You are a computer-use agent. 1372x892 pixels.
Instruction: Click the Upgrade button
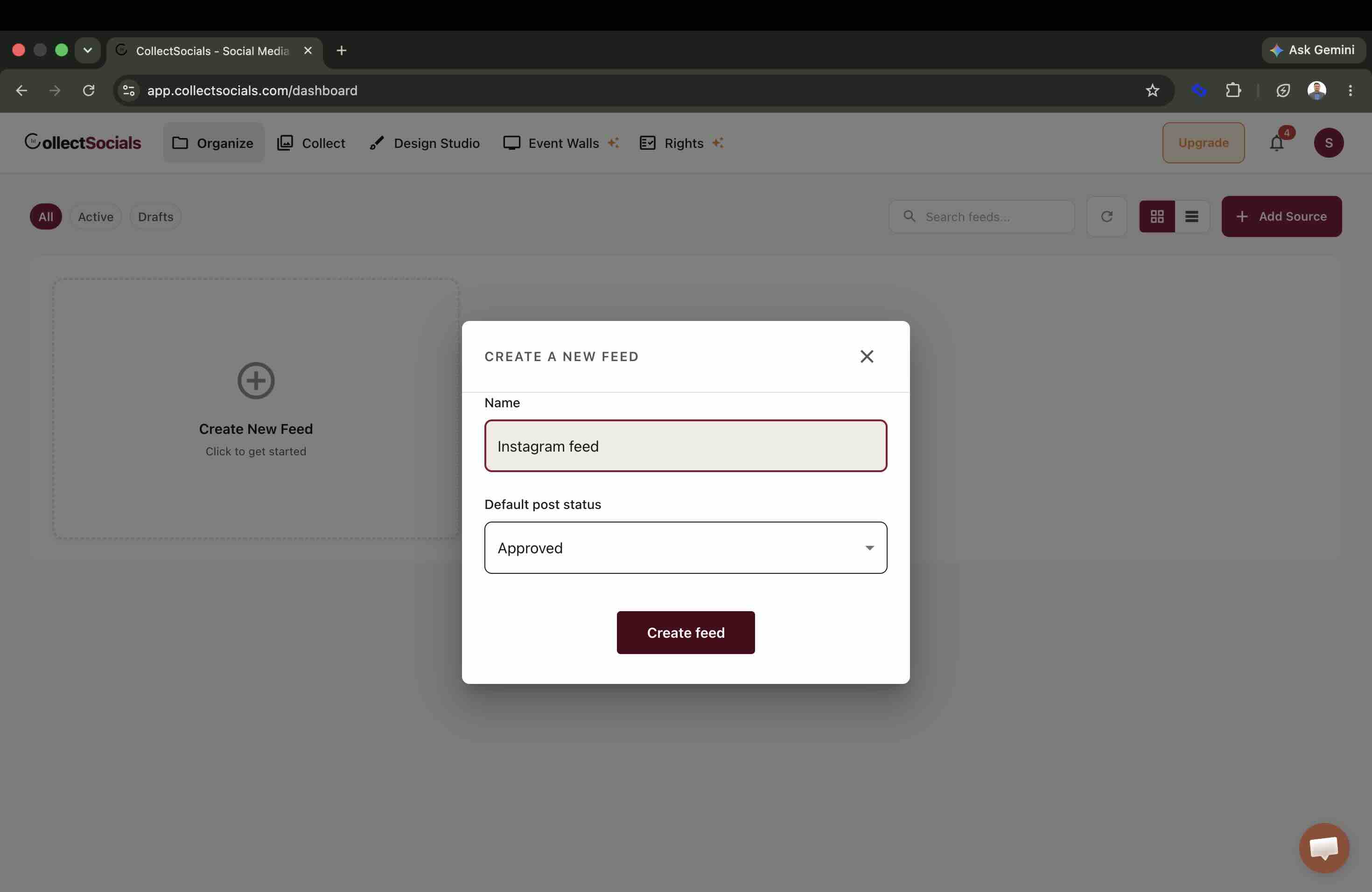tap(1203, 143)
